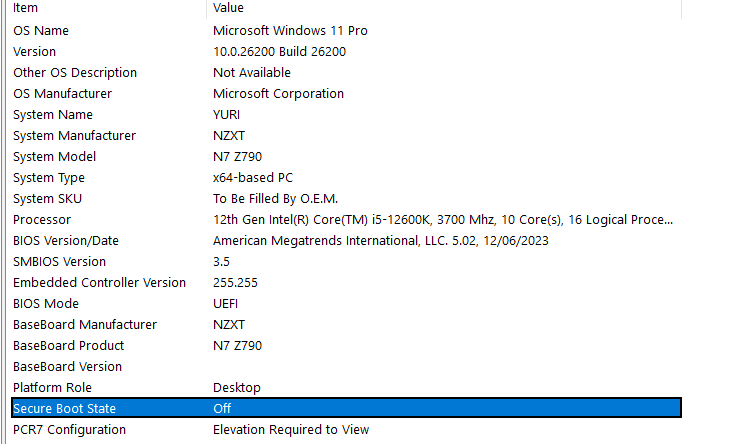The width and height of the screenshot is (753, 444).
Task: Select the Other OS Description row
Action: 75,73
